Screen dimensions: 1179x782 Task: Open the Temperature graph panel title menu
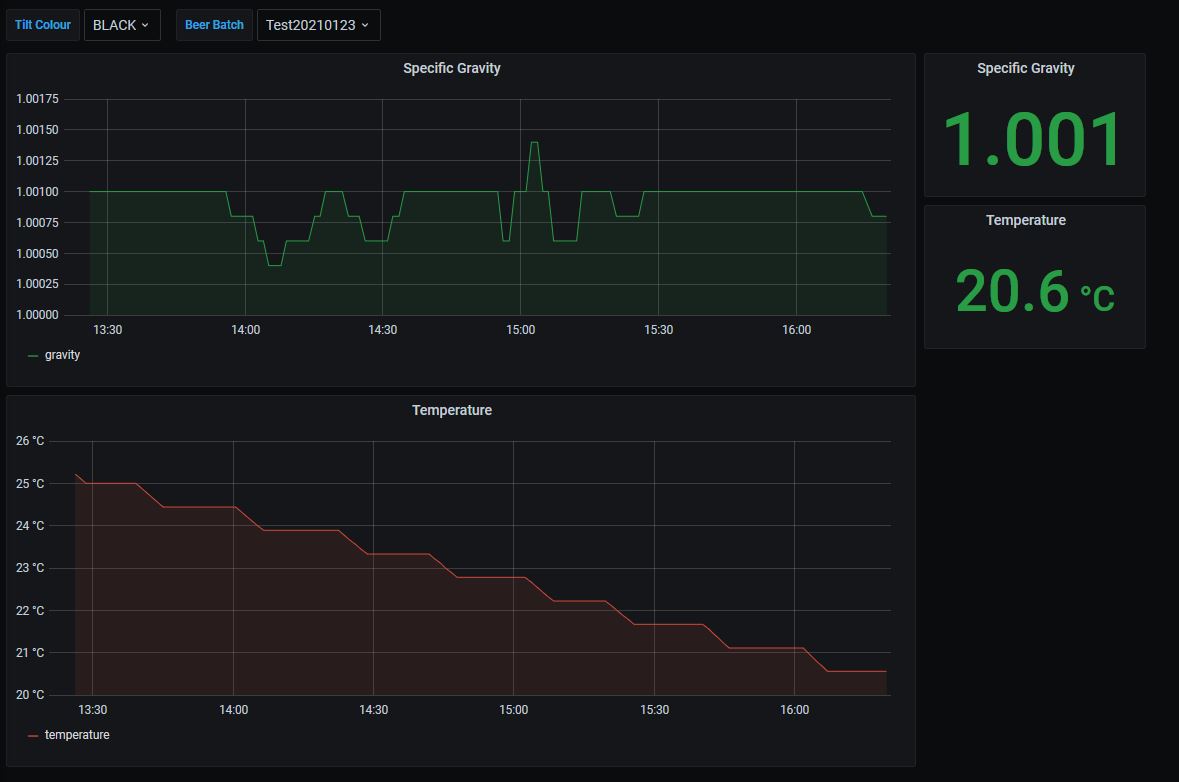pyautogui.click(x=452, y=411)
